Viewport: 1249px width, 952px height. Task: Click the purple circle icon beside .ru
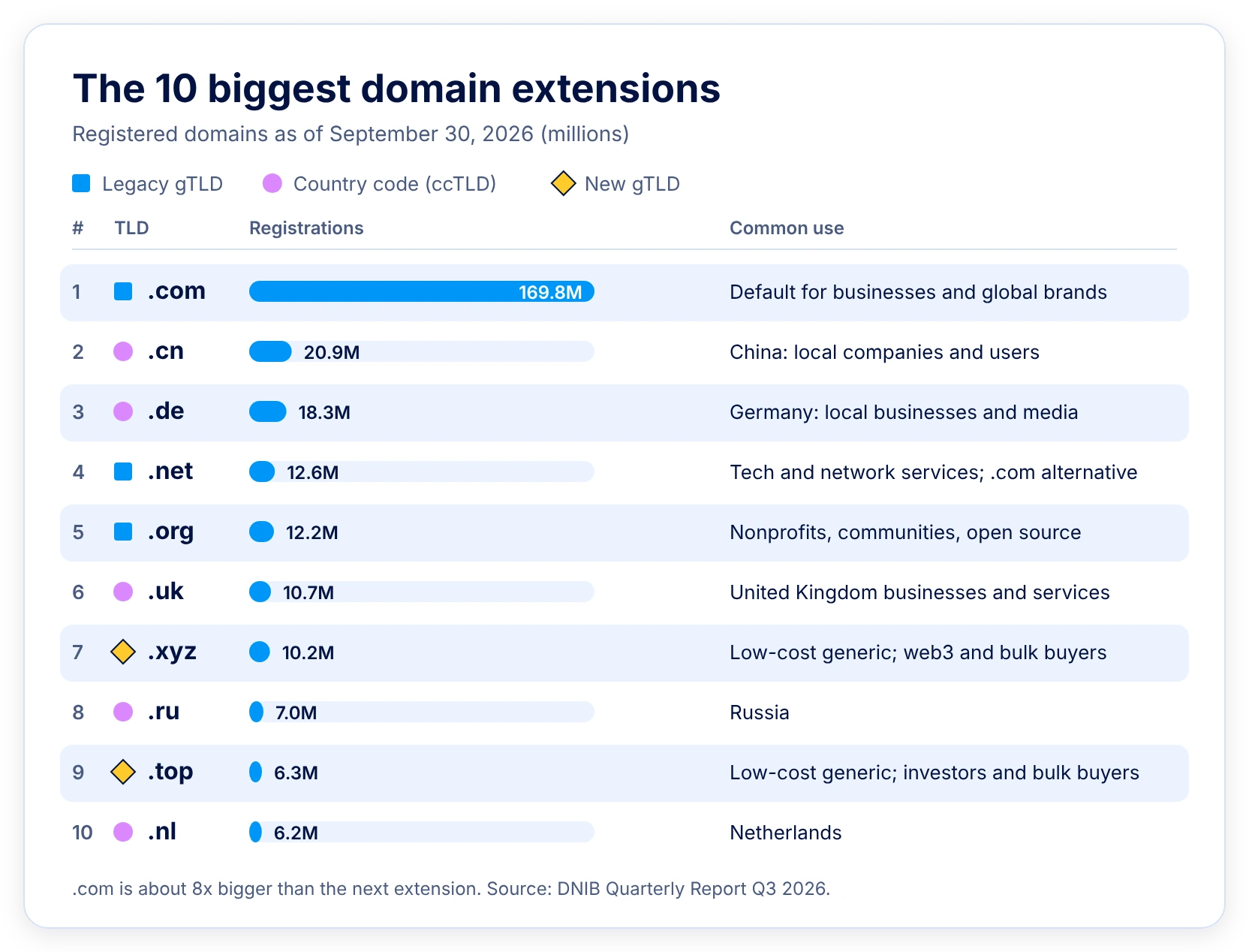(x=123, y=712)
